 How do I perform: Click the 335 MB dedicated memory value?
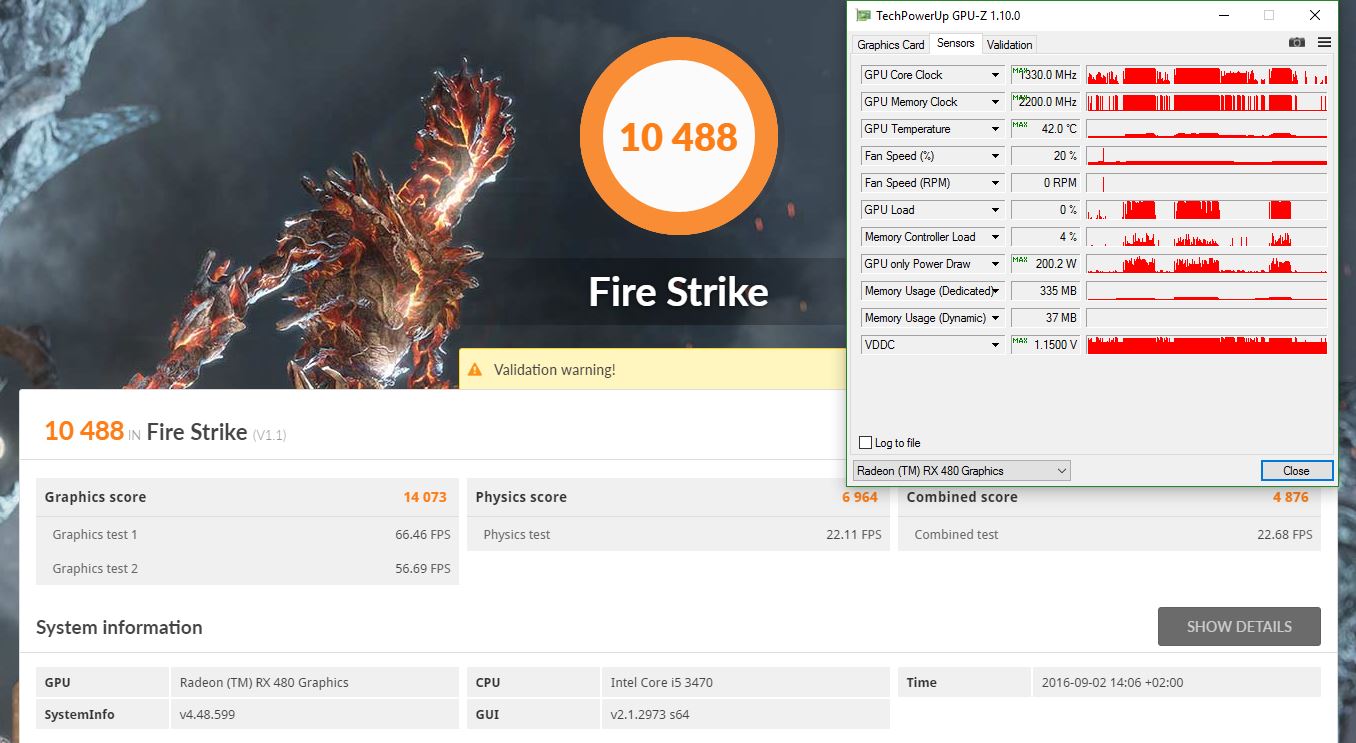point(1045,291)
